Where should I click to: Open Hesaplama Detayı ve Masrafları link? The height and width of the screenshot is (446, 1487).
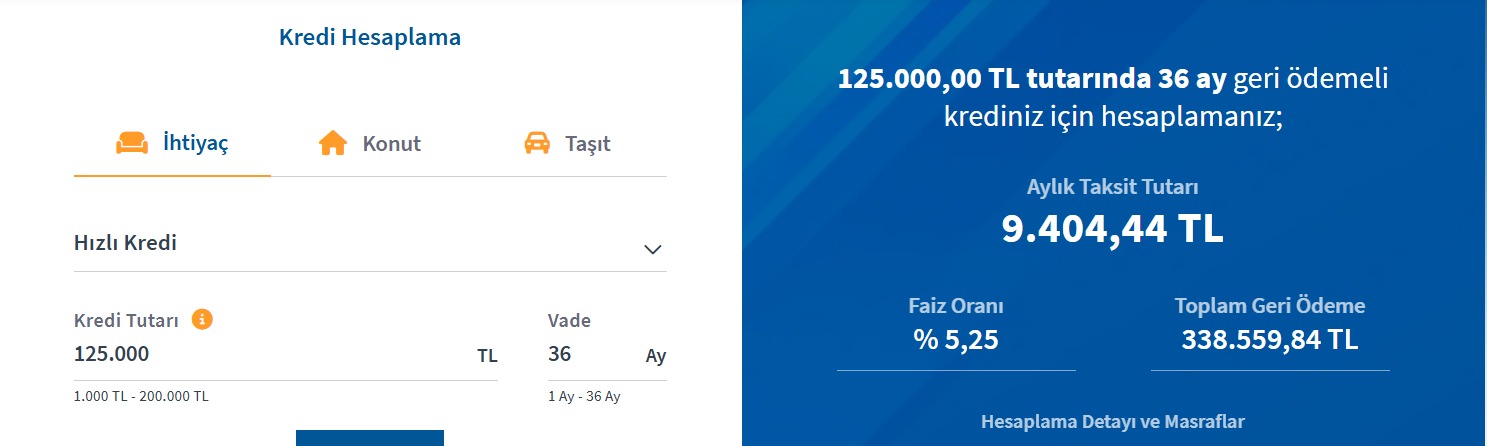[x=1113, y=422]
